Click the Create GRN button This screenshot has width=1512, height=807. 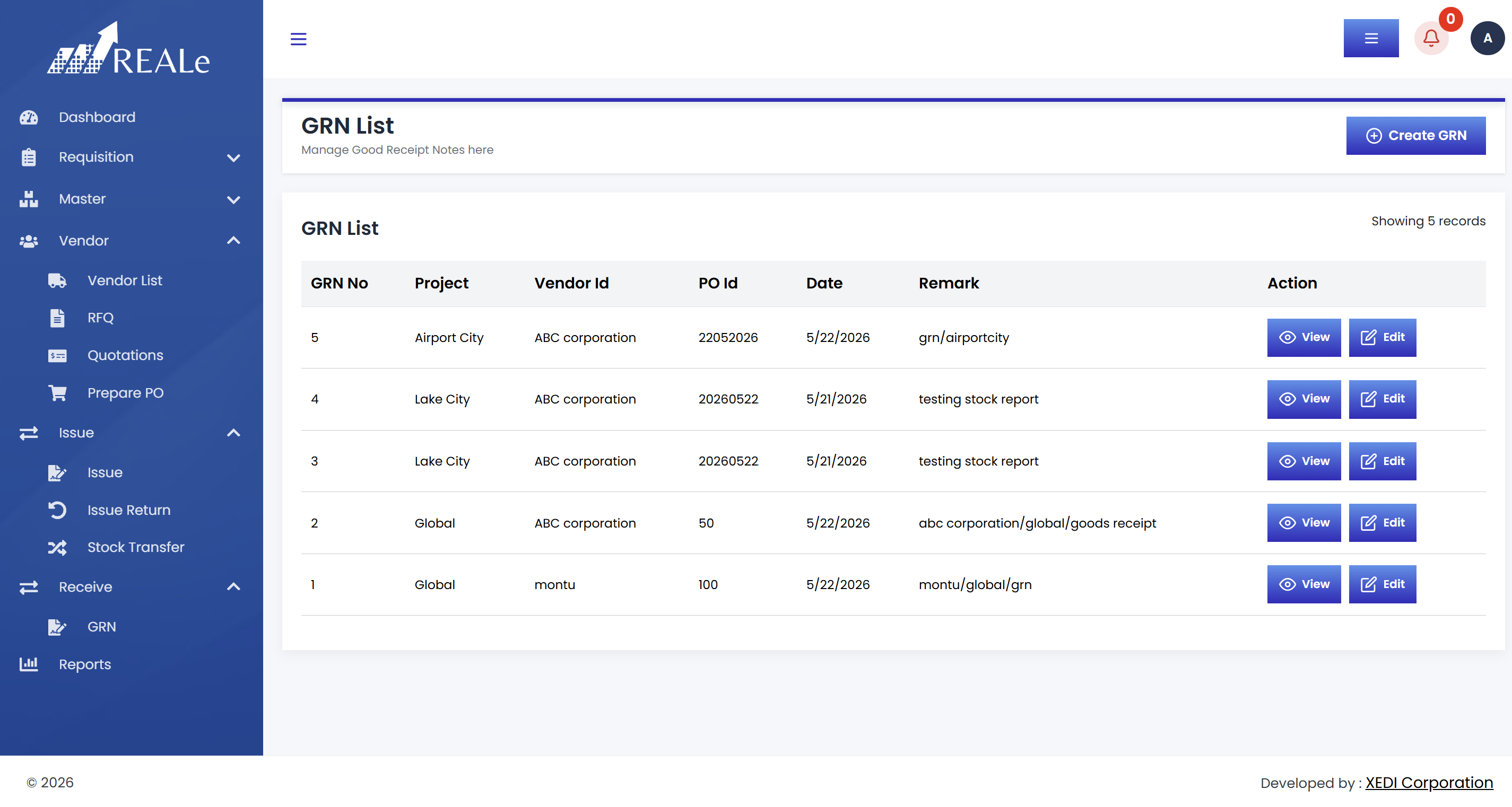[1415, 136]
